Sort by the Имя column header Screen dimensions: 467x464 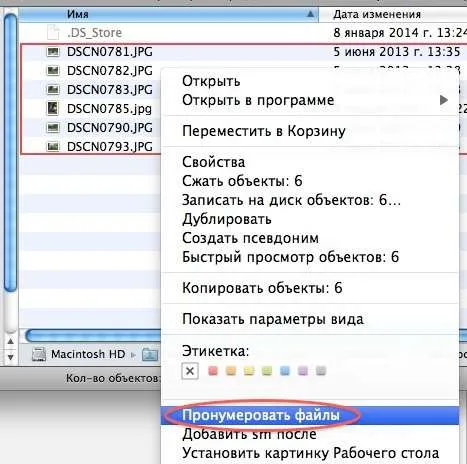(x=168, y=14)
